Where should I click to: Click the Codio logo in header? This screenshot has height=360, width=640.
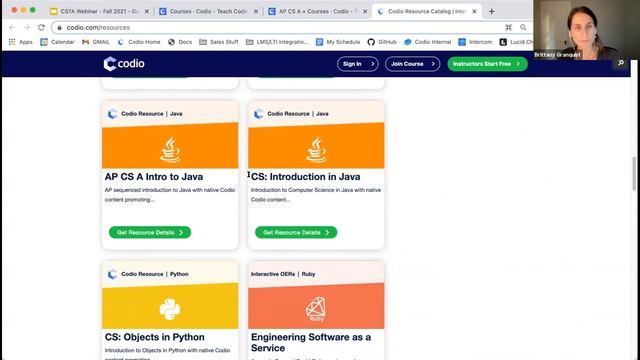[x=124, y=64]
